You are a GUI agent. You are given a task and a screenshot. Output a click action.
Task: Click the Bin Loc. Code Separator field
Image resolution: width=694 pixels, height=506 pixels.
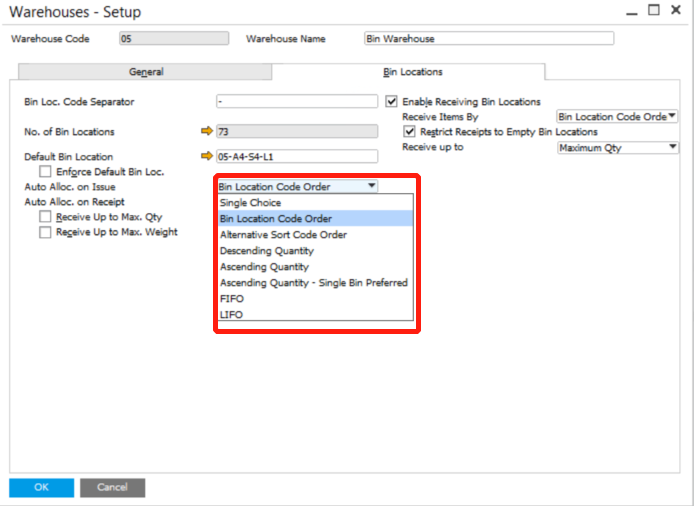click(296, 101)
